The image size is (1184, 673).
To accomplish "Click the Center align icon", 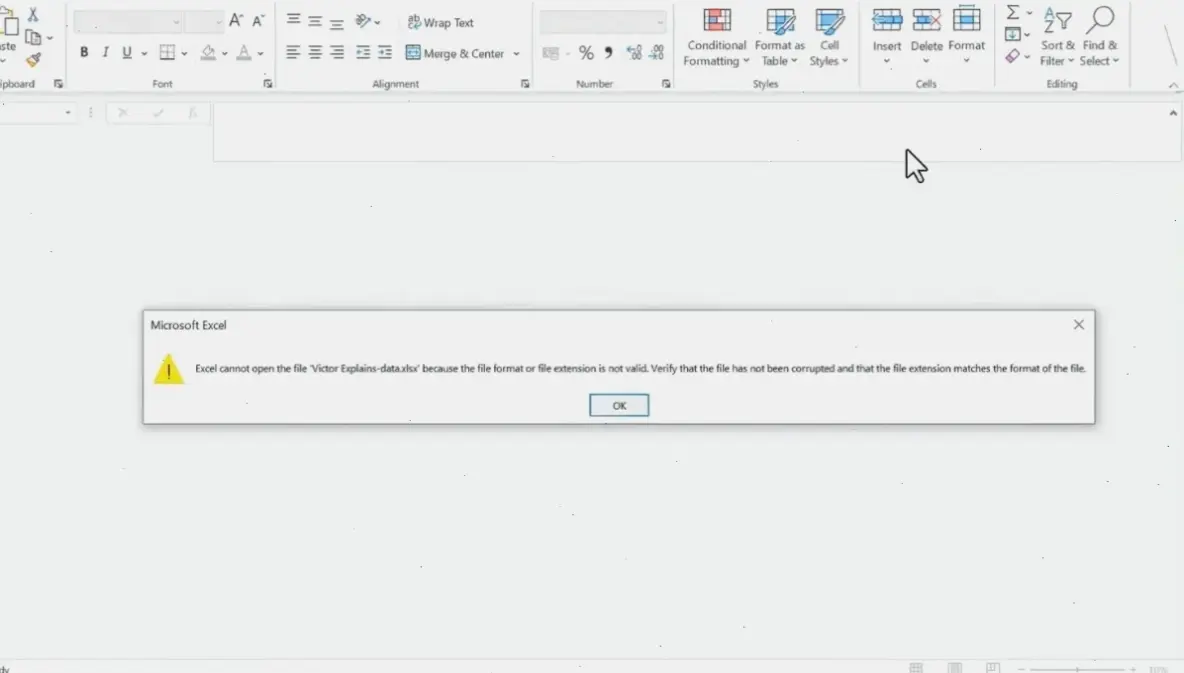I will coord(315,53).
